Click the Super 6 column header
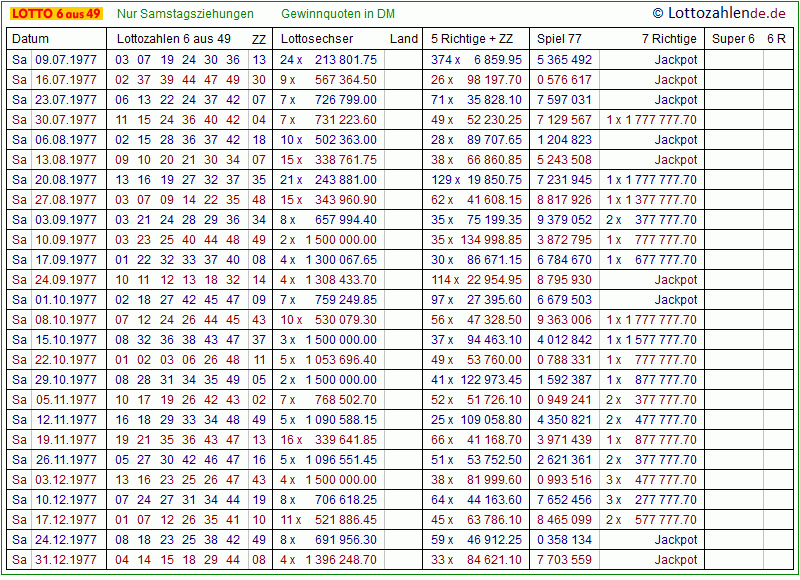 click(733, 39)
